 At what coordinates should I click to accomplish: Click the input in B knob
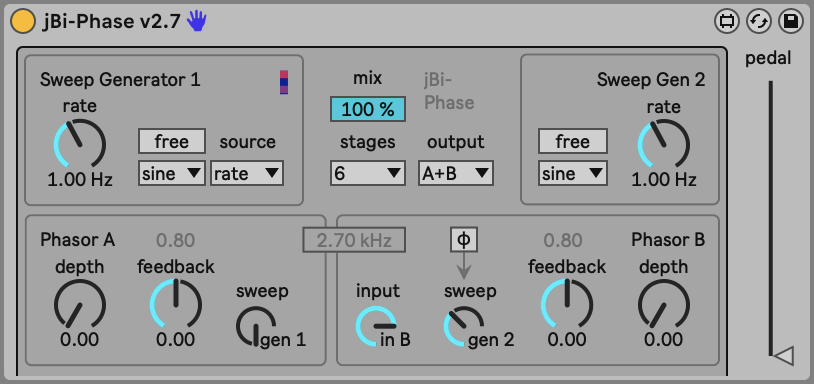(376, 326)
